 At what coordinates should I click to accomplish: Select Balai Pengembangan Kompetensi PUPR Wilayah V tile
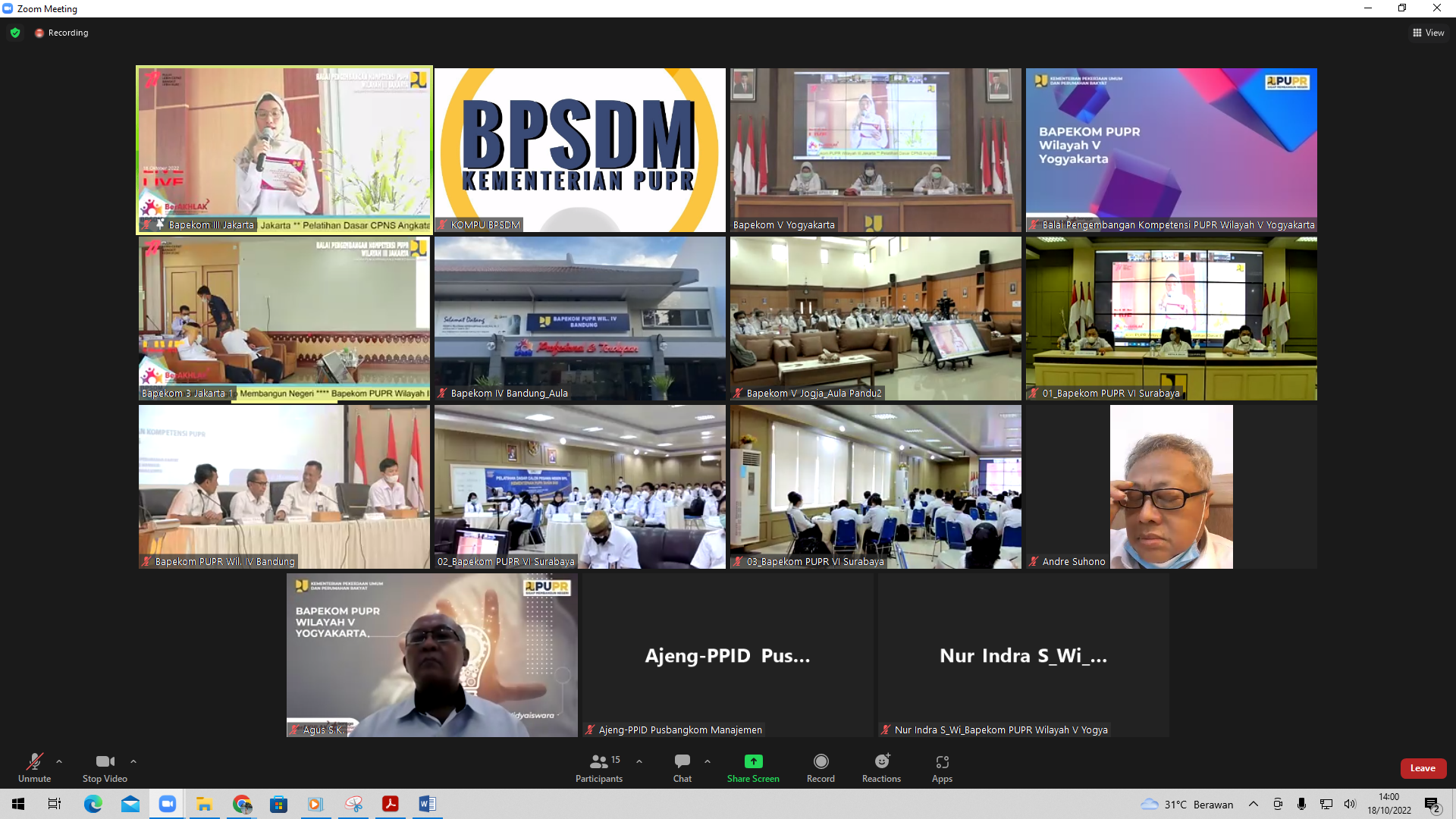point(1172,150)
